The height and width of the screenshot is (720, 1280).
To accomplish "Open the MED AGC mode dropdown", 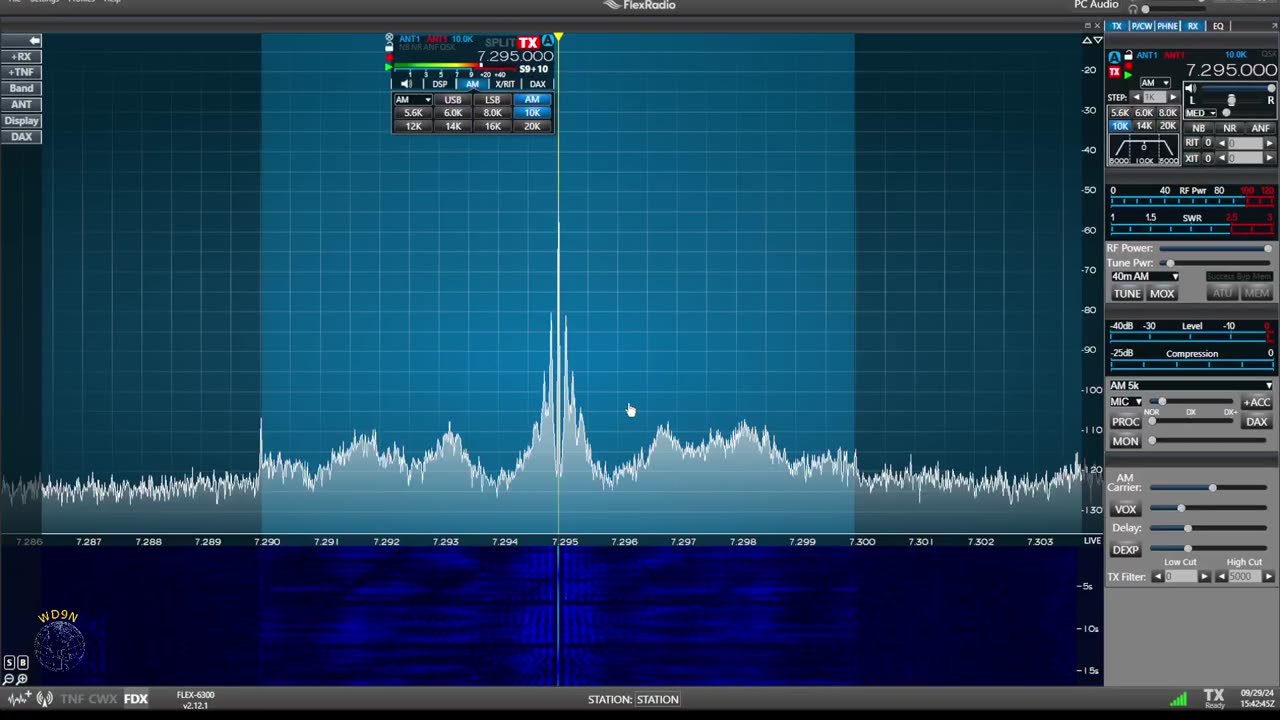I will click(x=1200, y=113).
